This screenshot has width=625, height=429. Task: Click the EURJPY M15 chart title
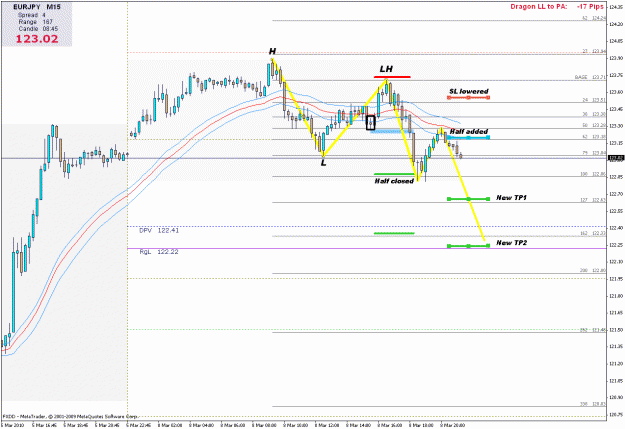[x=37, y=7]
